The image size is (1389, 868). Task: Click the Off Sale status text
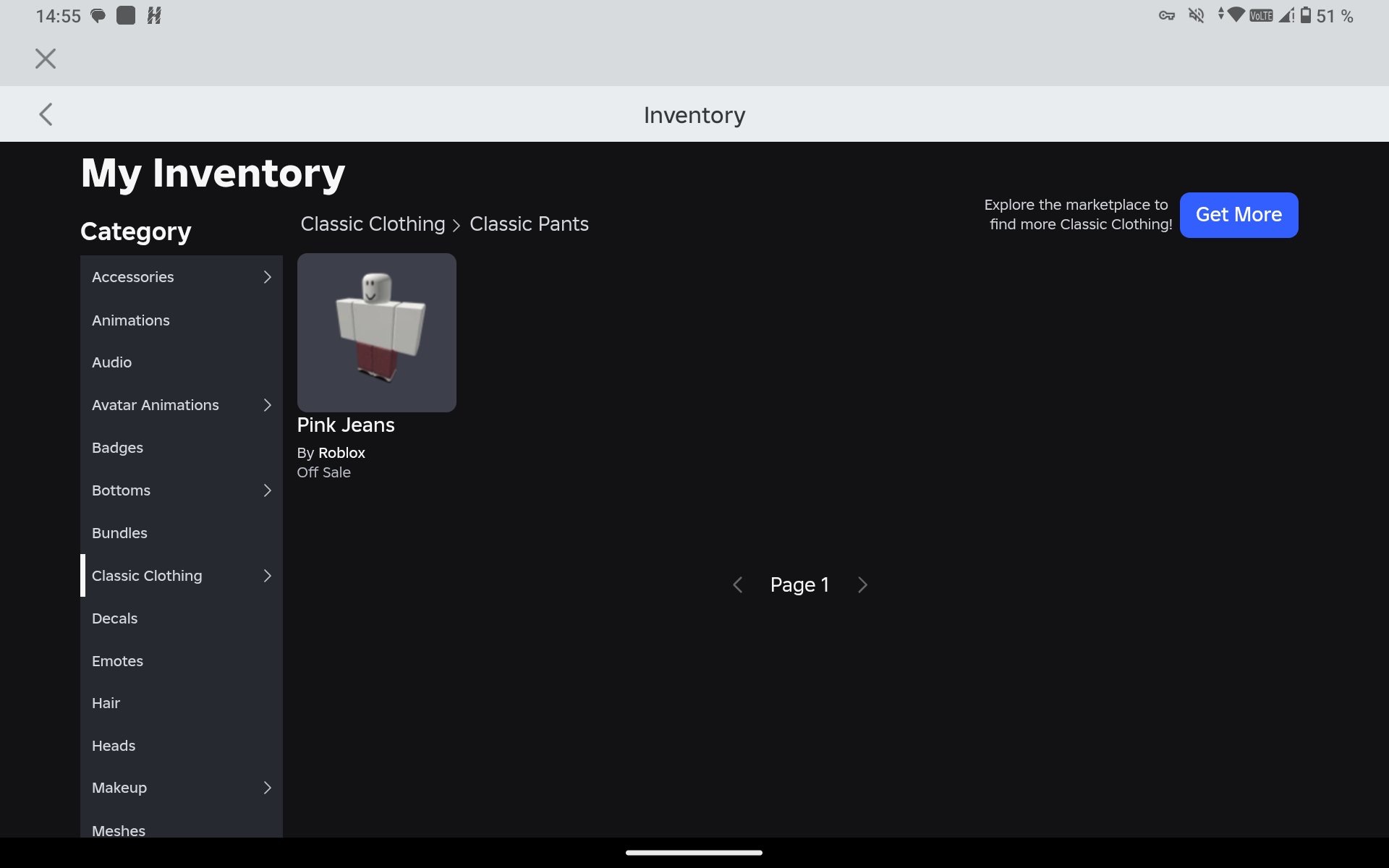[x=323, y=472]
